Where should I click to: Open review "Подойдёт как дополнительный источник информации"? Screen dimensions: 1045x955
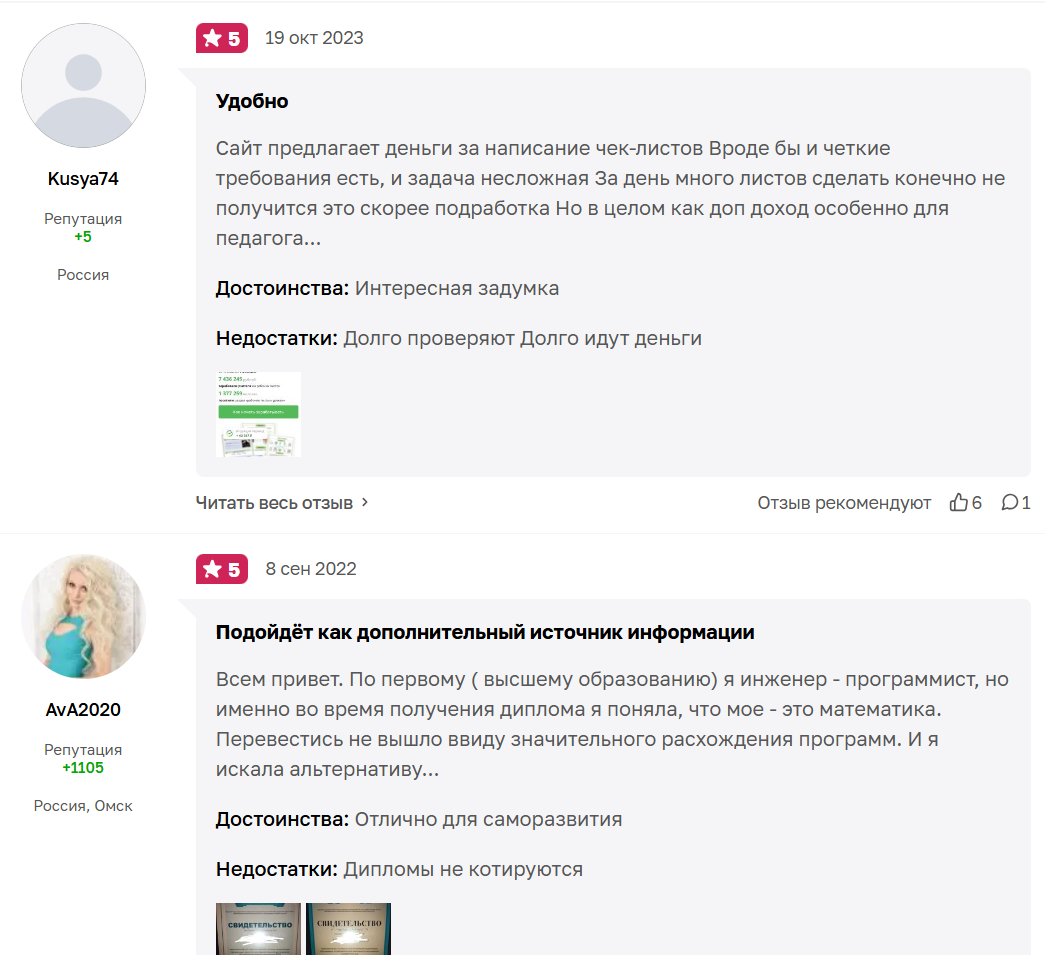point(485,632)
